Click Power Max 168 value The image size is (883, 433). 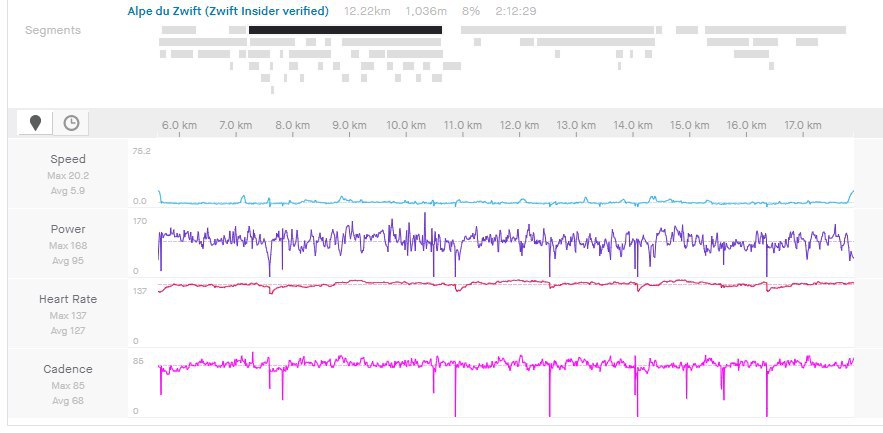68,245
